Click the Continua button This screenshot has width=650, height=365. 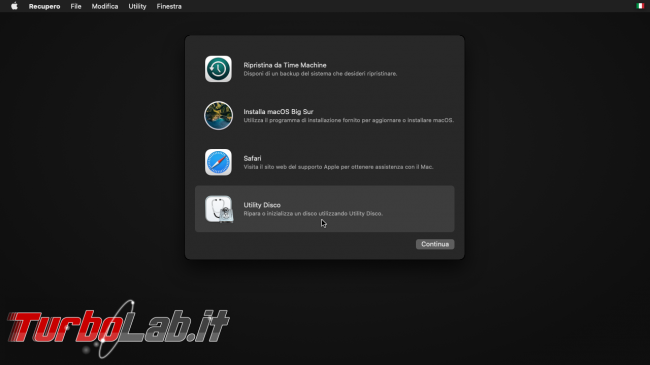(435, 244)
